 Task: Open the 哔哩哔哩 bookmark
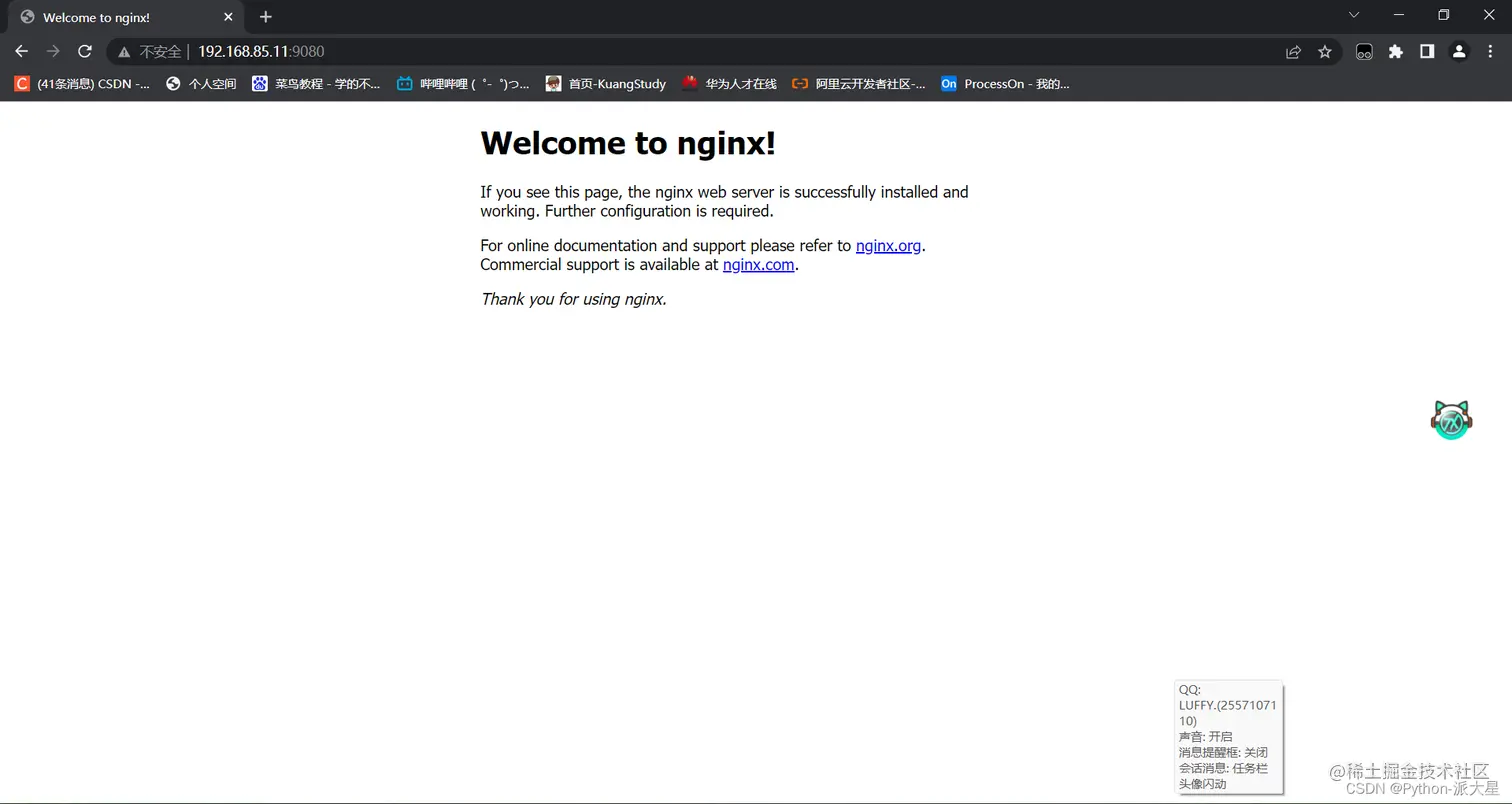coord(463,84)
